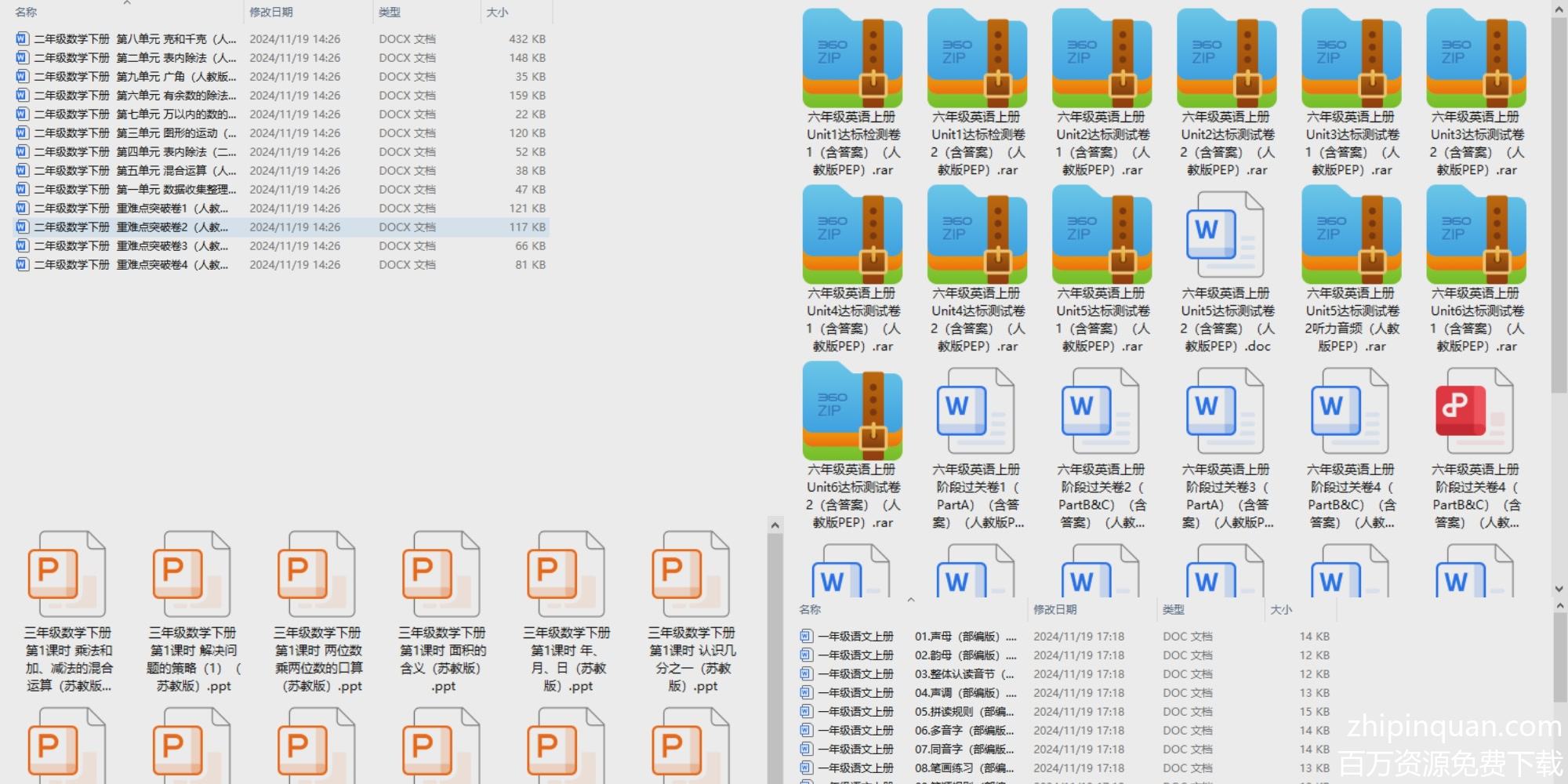Click the Unit2达标测试卷1 zip icon

1102,59
